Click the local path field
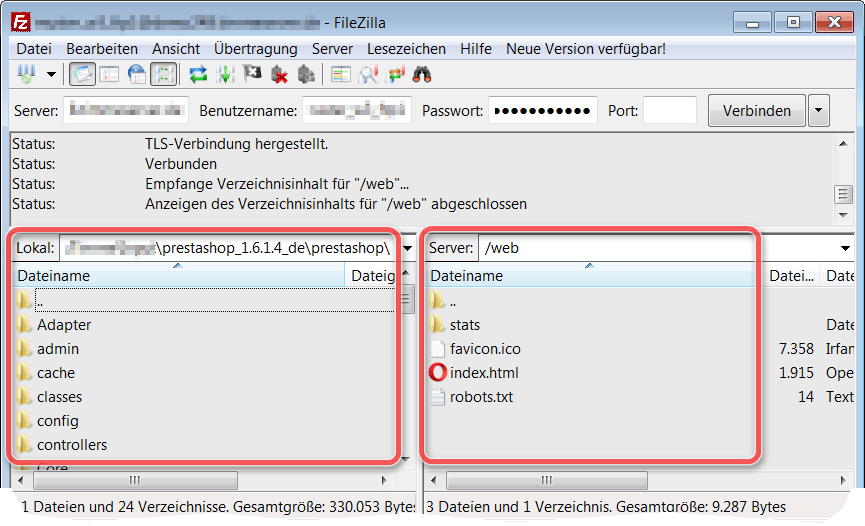Viewport: 865px width, 526px height. click(229, 248)
